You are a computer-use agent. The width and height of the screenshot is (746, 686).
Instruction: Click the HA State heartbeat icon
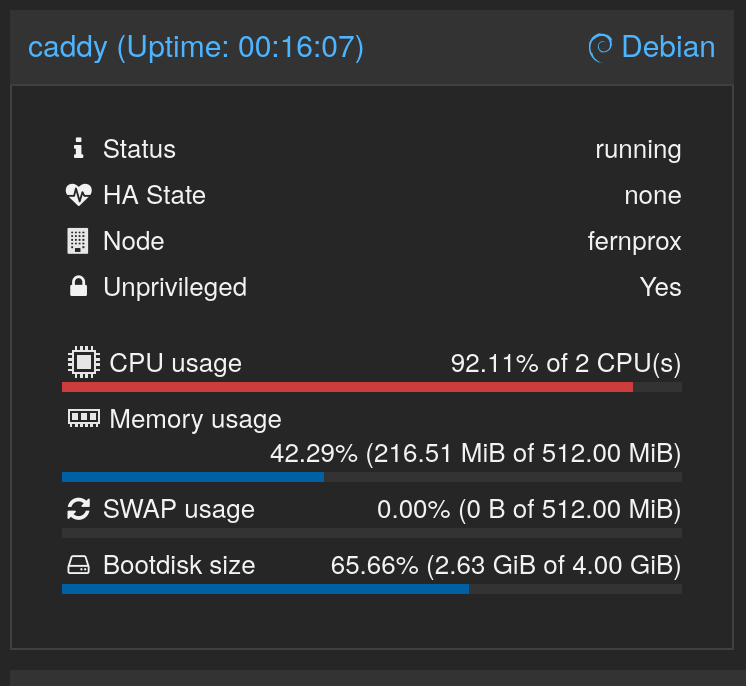point(78,195)
